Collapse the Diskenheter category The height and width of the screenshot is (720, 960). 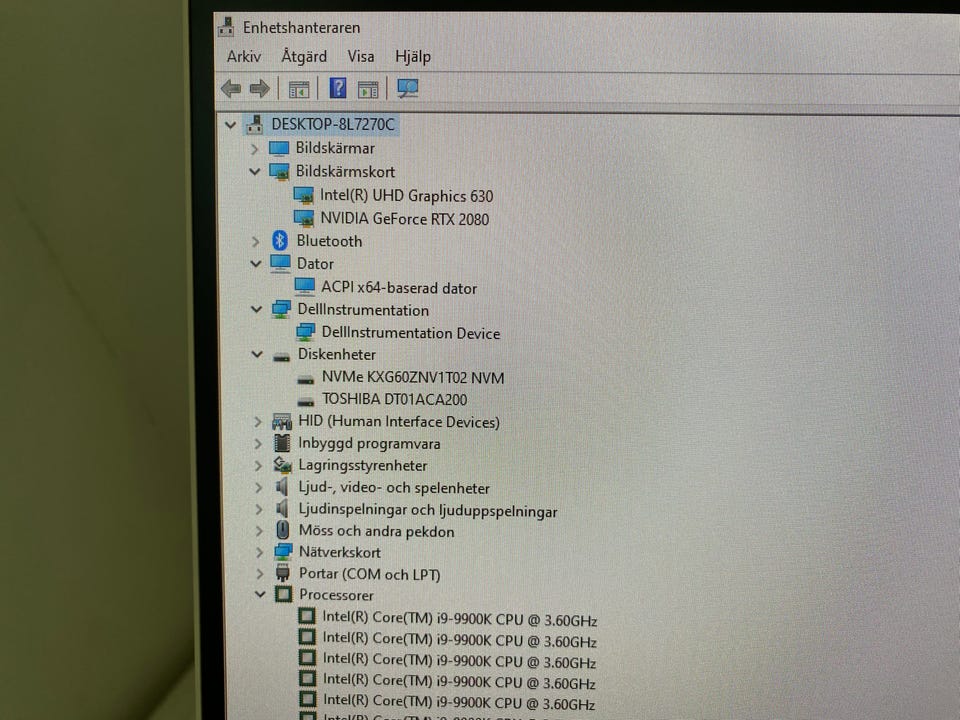pyautogui.click(x=257, y=354)
